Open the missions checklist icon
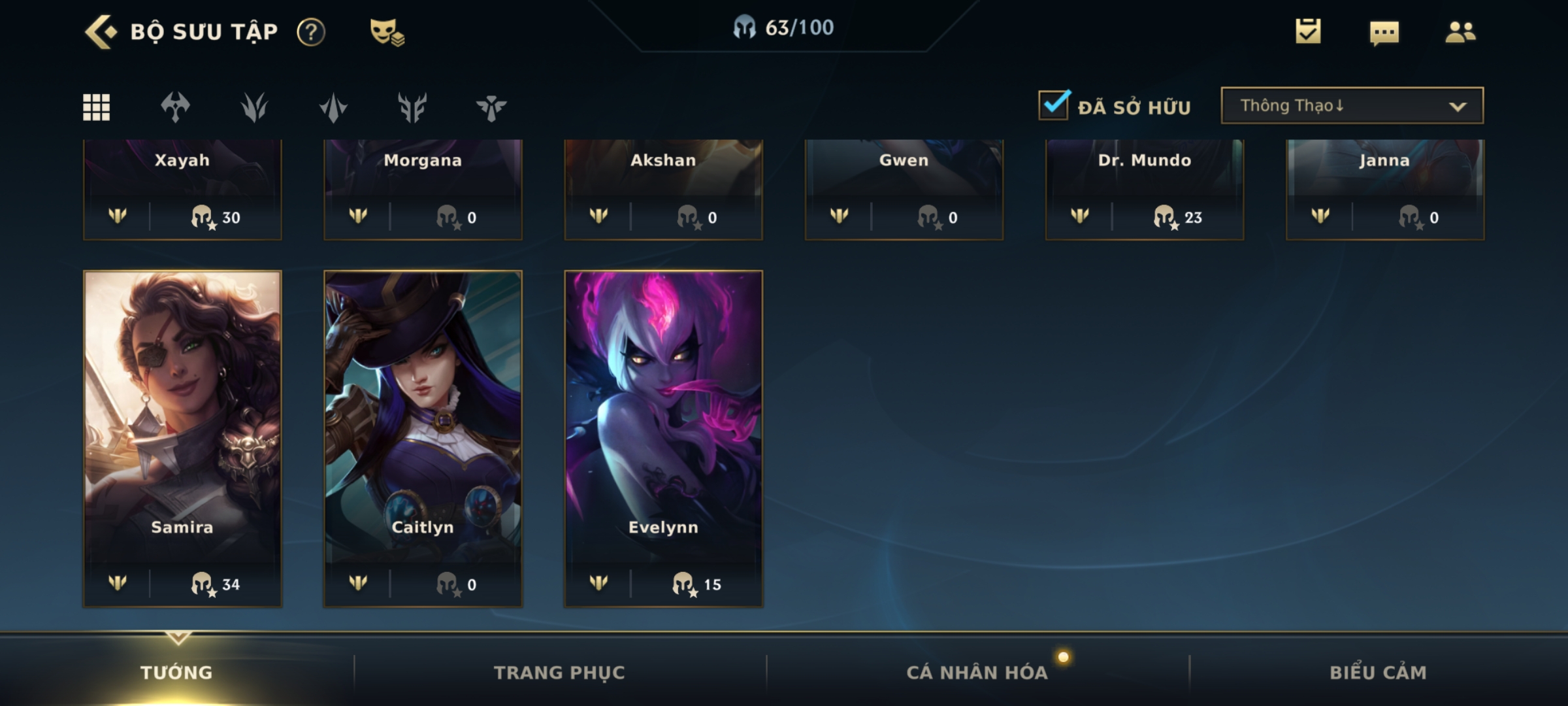Screen dimensions: 1568x706 click(x=1308, y=31)
